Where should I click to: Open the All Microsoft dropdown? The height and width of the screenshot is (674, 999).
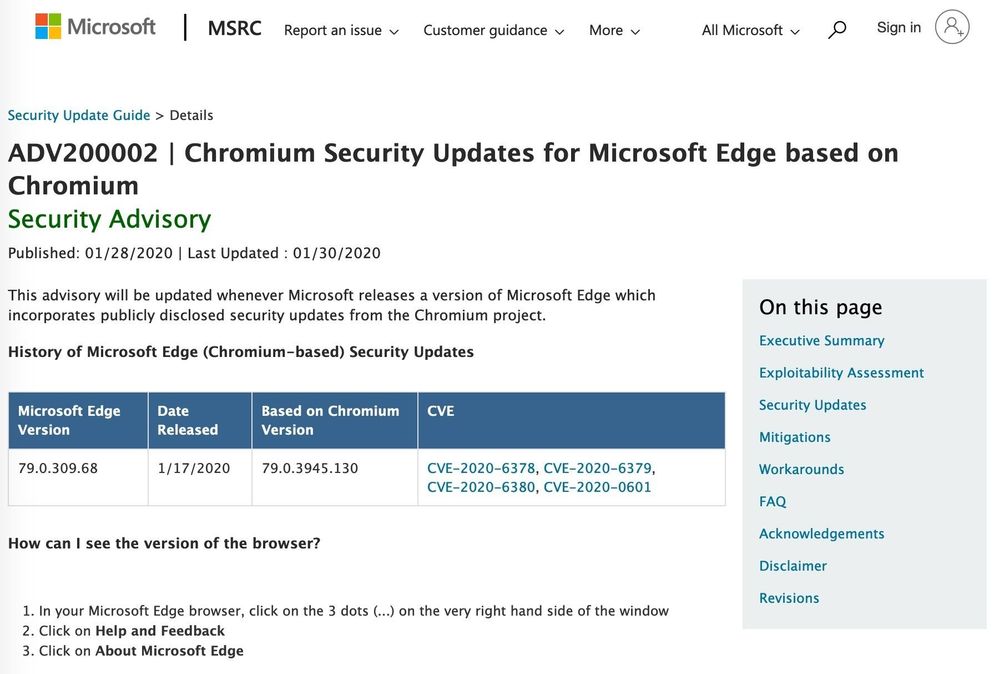click(x=751, y=30)
